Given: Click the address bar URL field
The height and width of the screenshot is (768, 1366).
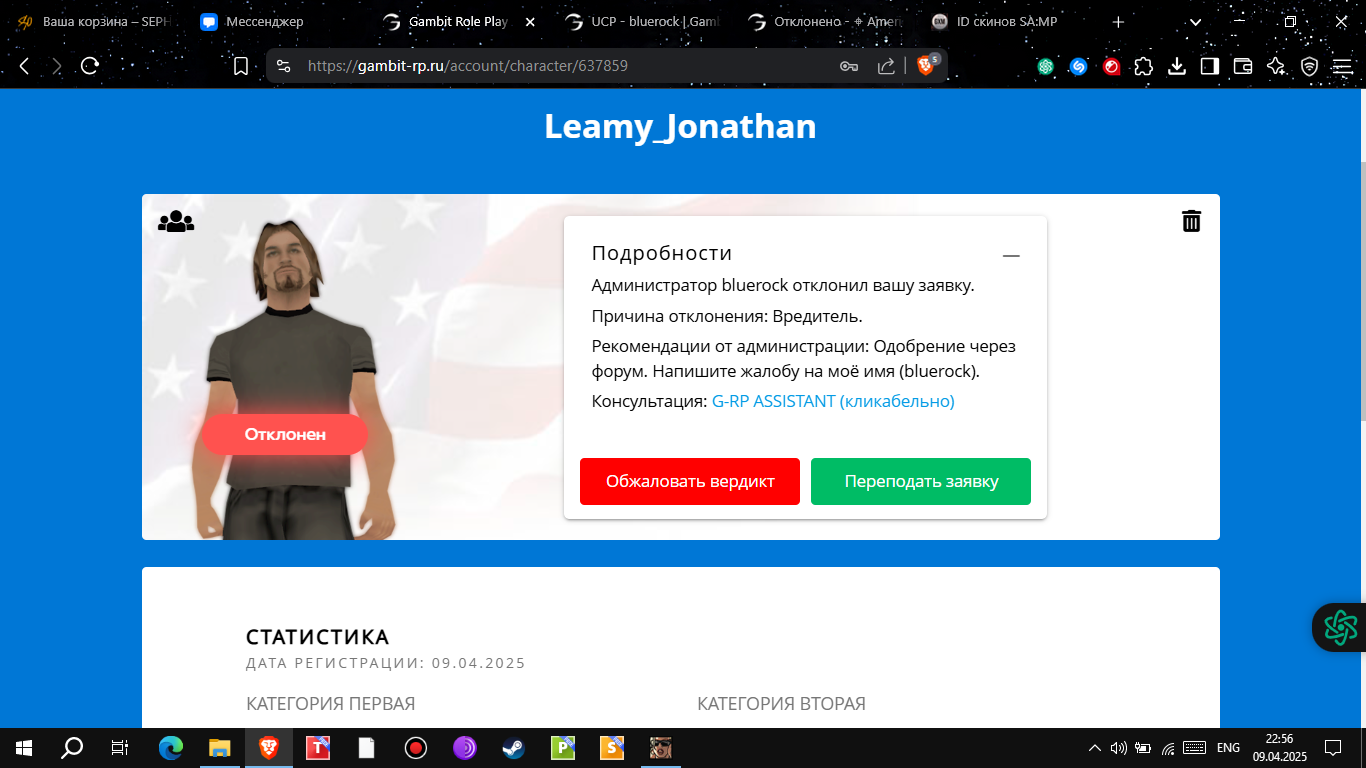Looking at the screenshot, I should tap(560, 66).
